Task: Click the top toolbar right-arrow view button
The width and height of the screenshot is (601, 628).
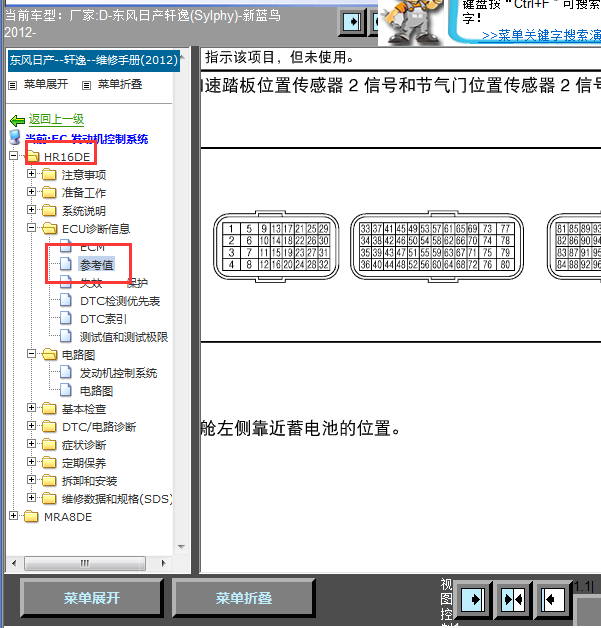Action: (x=352, y=22)
